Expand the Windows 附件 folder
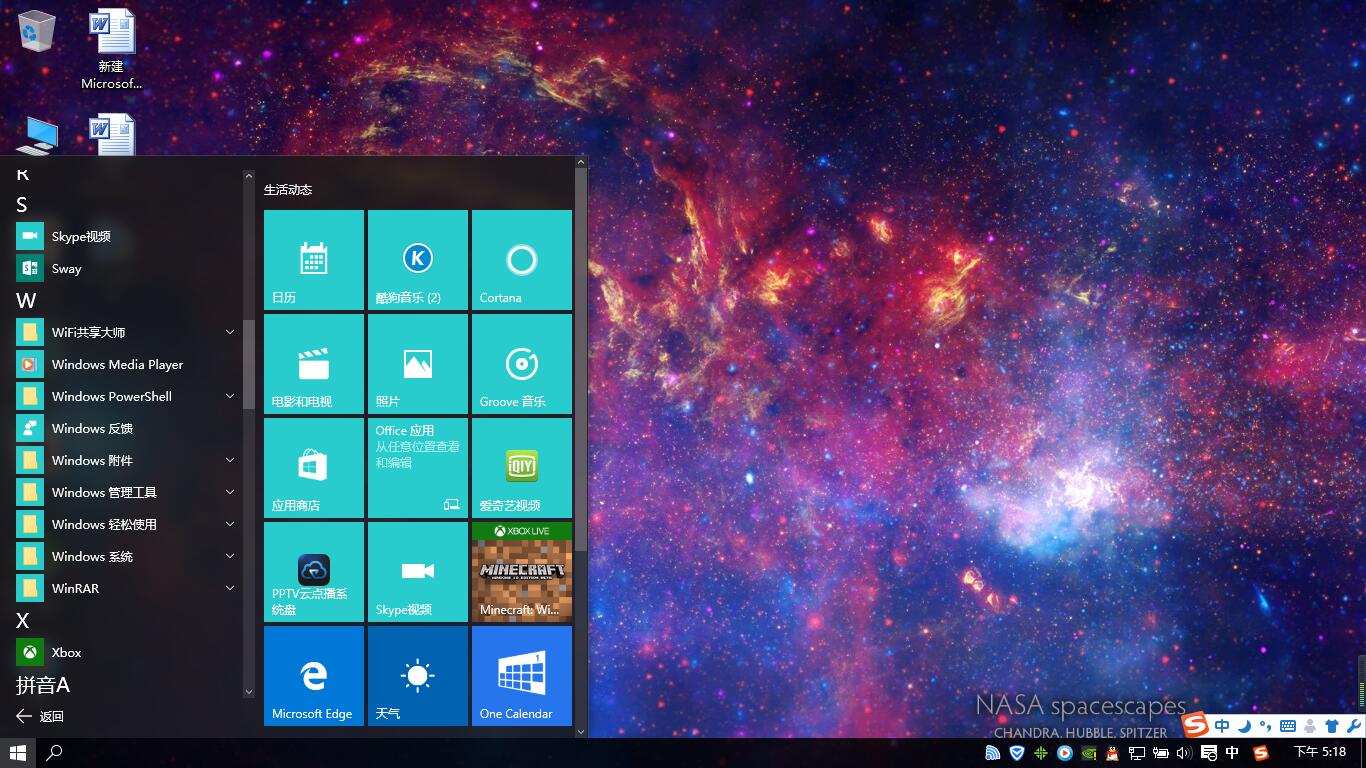 coord(128,460)
